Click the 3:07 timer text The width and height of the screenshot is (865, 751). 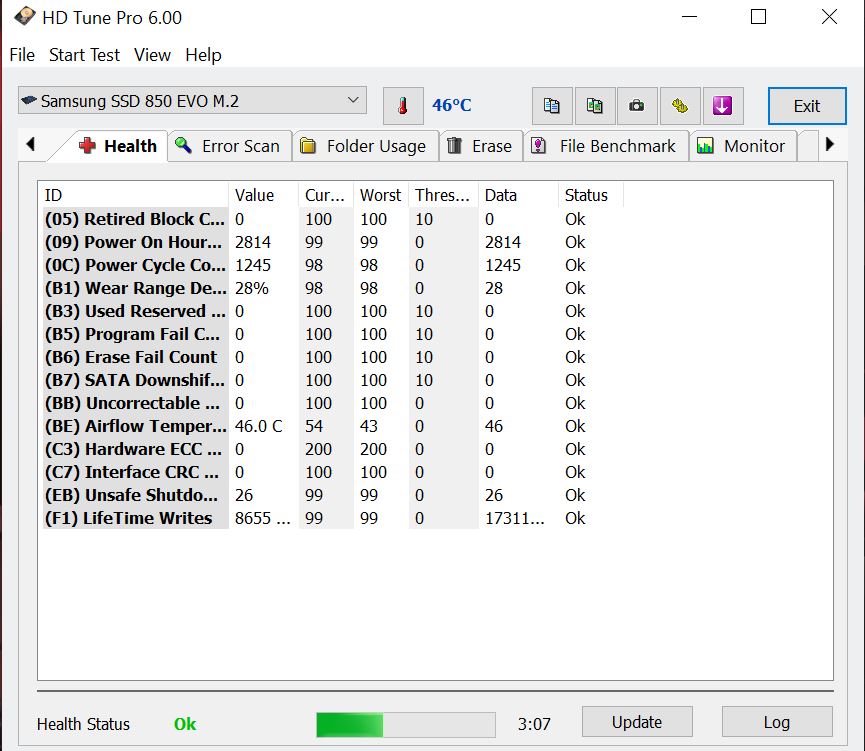tap(534, 724)
